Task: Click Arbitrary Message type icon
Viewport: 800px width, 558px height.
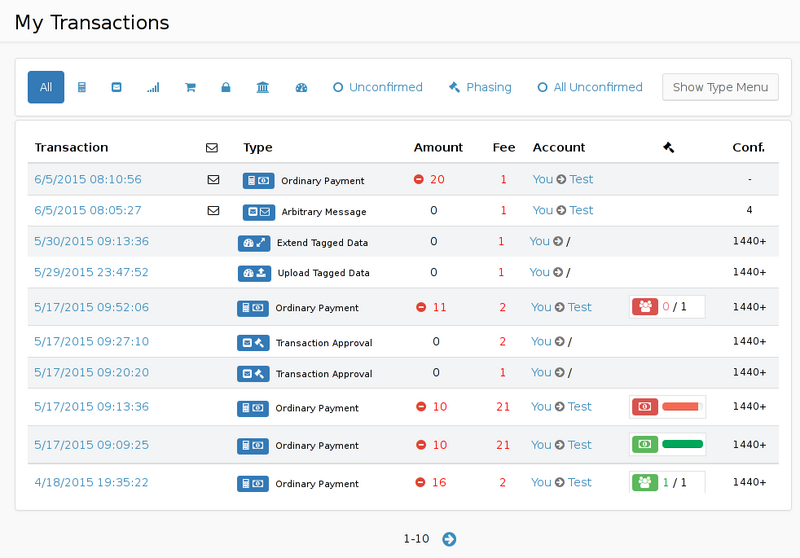Action: (259, 212)
